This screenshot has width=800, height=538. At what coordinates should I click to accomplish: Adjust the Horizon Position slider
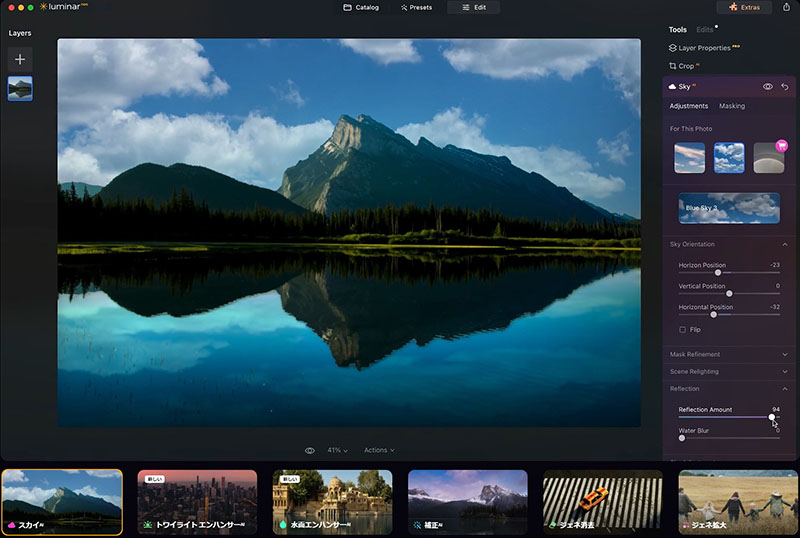[x=718, y=273]
